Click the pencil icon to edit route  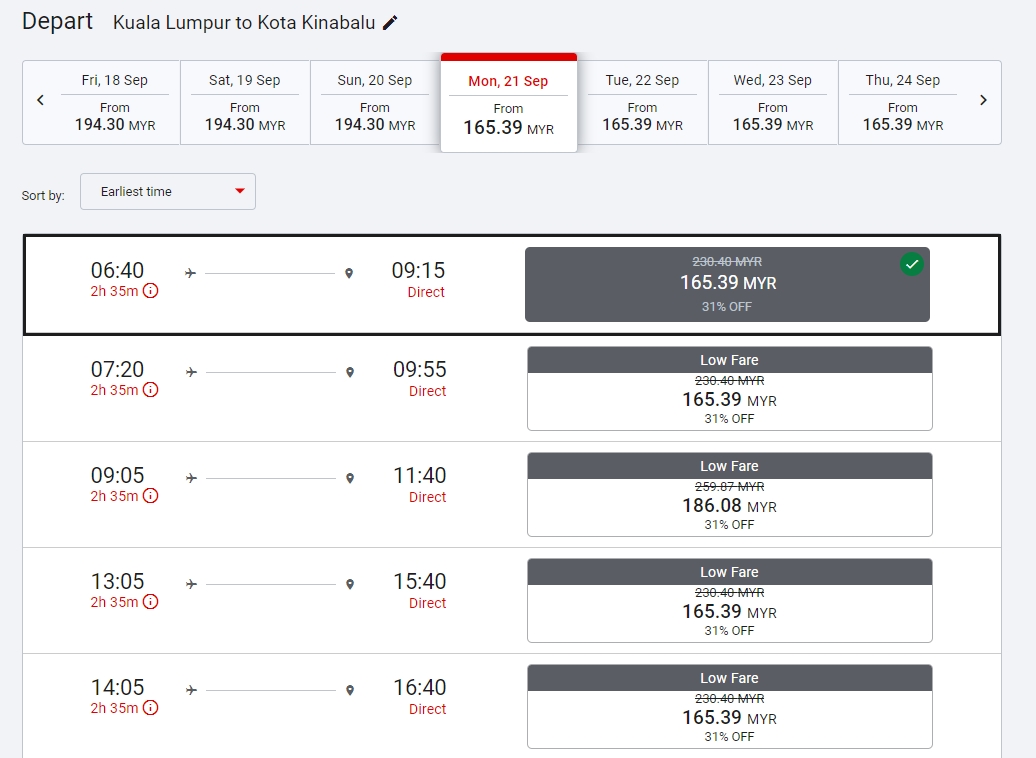pyautogui.click(x=390, y=23)
